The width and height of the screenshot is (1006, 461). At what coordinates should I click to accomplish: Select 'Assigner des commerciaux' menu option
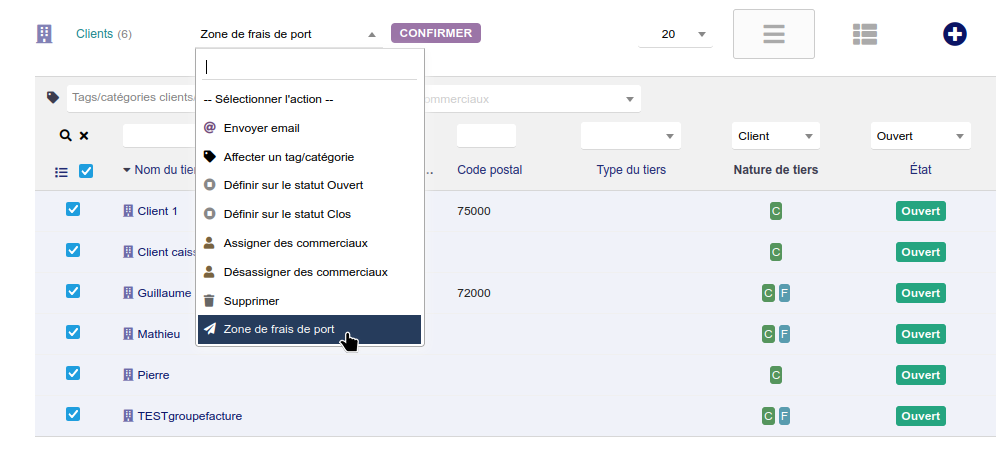[x=295, y=243]
